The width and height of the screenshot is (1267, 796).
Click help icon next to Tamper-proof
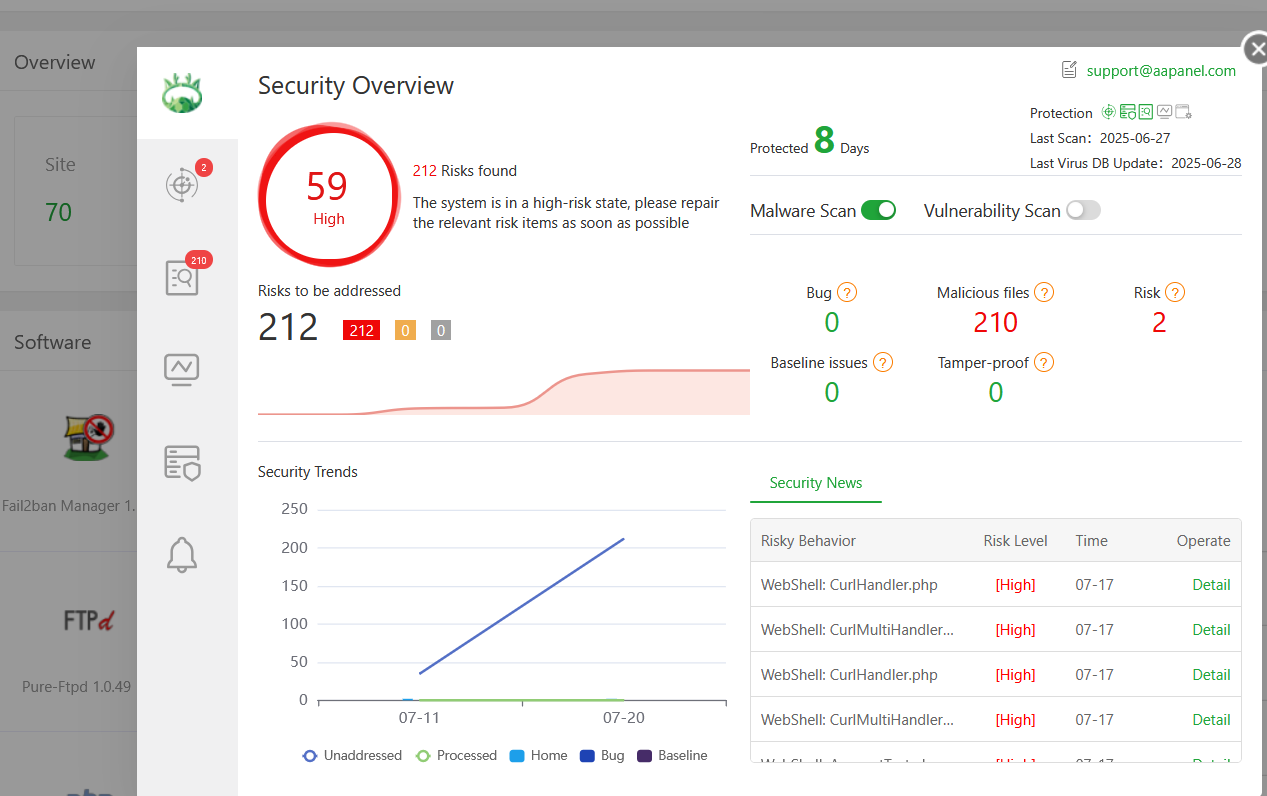tap(1044, 363)
